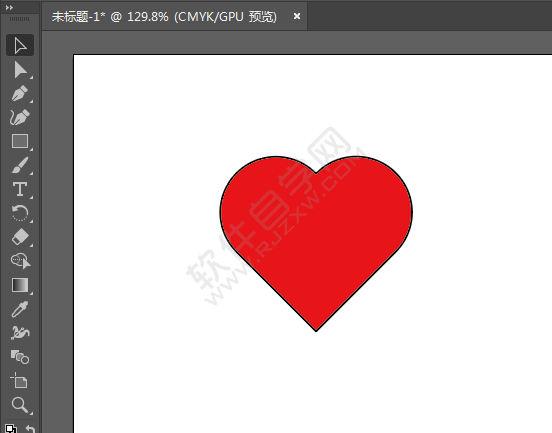Select the Gradient tool
The width and height of the screenshot is (552, 433).
[x=20, y=285]
